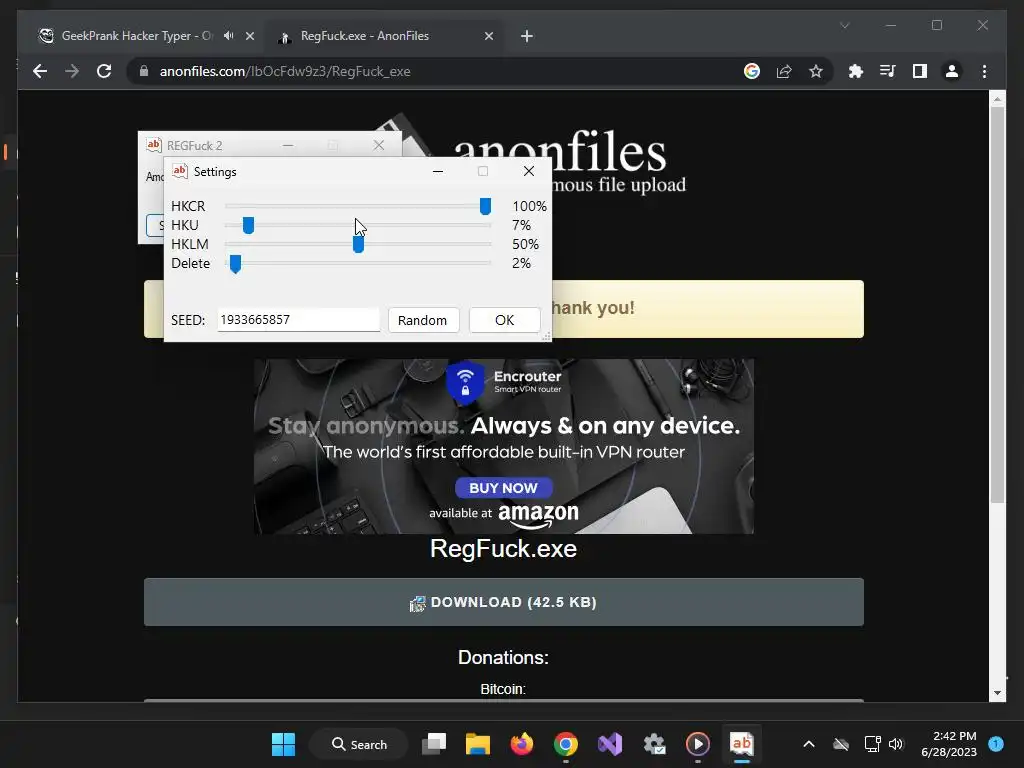Click the 100% HKCR value label
The image size is (1024, 768).
click(529, 206)
